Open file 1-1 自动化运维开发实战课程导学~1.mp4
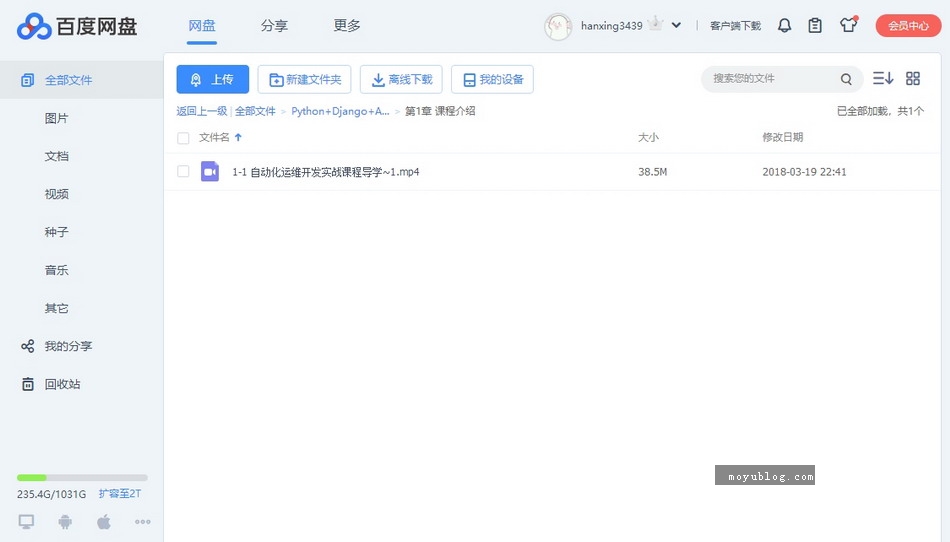The width and height of the screenshot is (950, 542). click(326, 172)
